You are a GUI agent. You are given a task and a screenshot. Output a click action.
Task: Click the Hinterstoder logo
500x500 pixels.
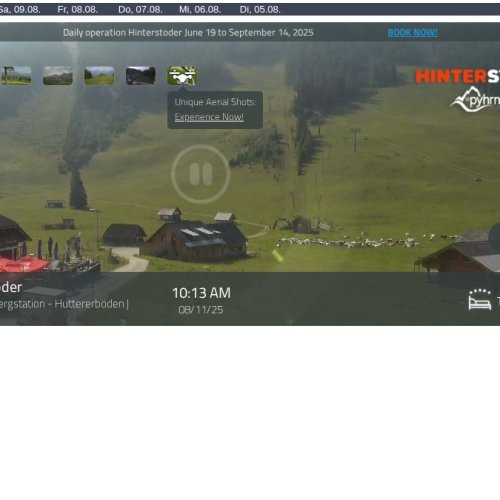[458, 76]
